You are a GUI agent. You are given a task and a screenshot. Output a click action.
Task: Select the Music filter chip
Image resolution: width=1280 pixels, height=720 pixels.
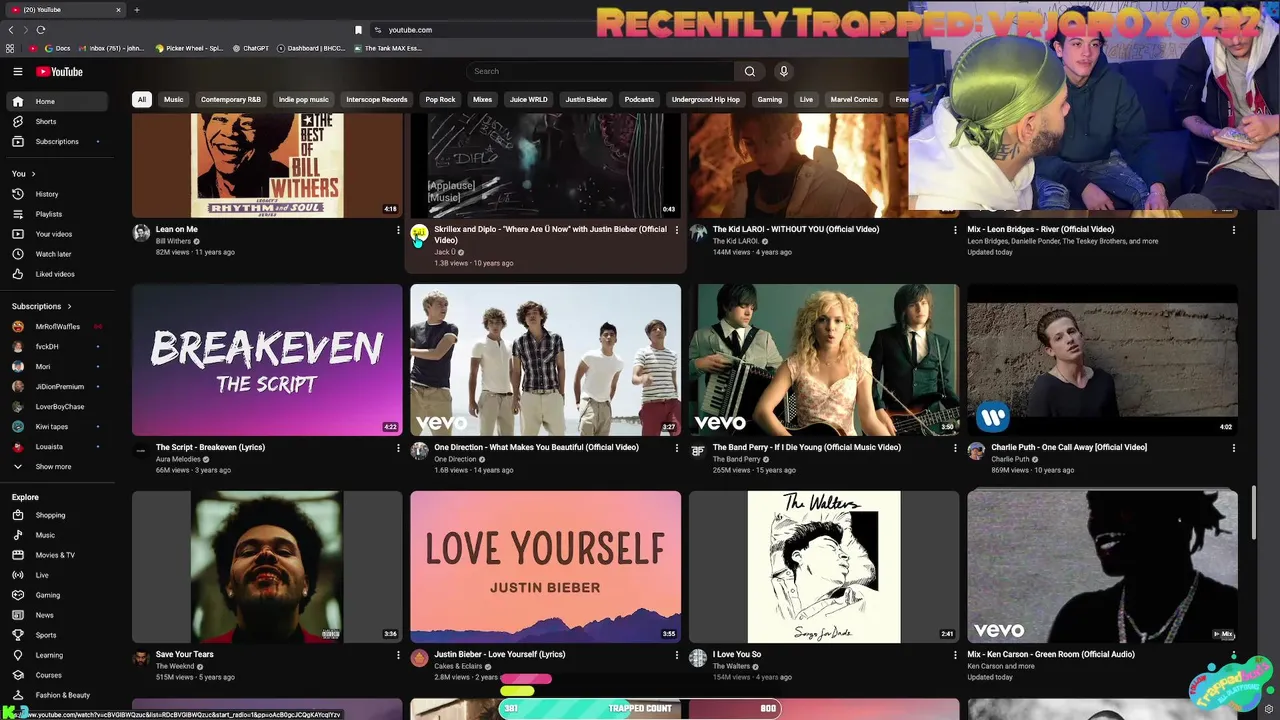coord(174,100)
